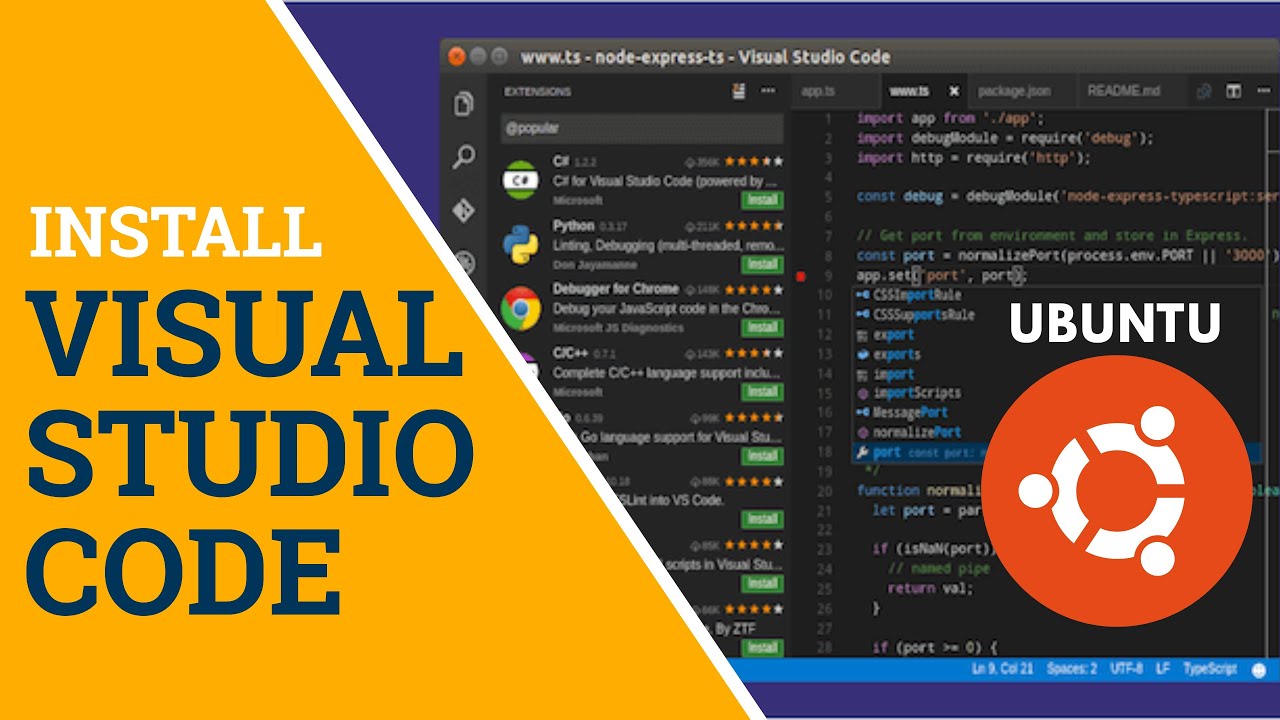This screenshot has width=1280, height=720.
Task: Select the Chrome debugger extension logo
Action: coord(521,308)
